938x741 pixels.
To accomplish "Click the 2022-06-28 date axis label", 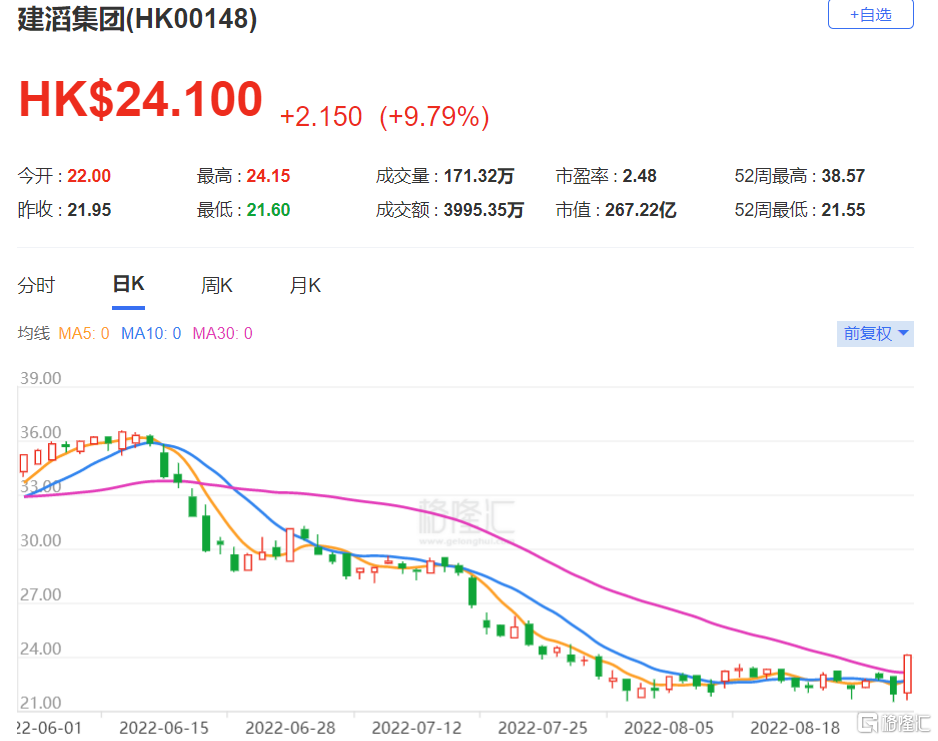I will [290, 728].
